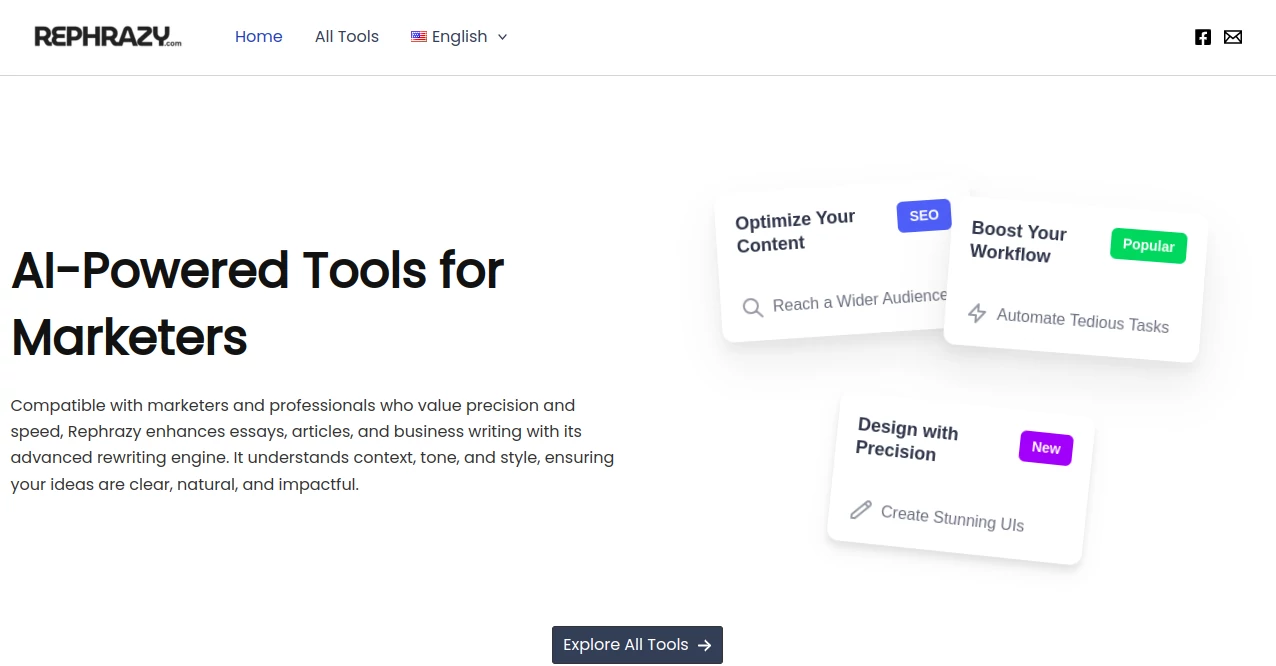Open Rephrazy Facebook page icon
Screen dimensions: 1276x666
coord(1203,37)
